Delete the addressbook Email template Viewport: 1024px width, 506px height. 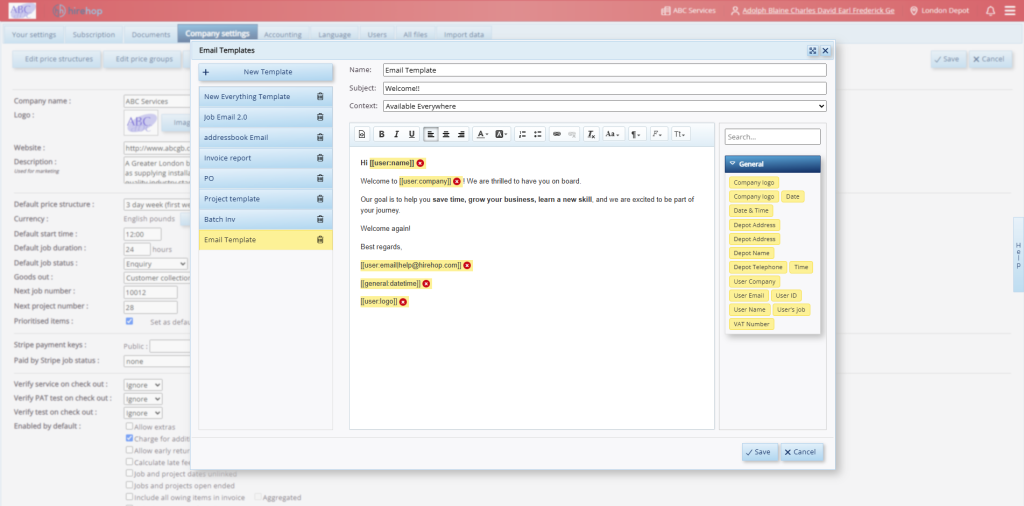[320, 137]
